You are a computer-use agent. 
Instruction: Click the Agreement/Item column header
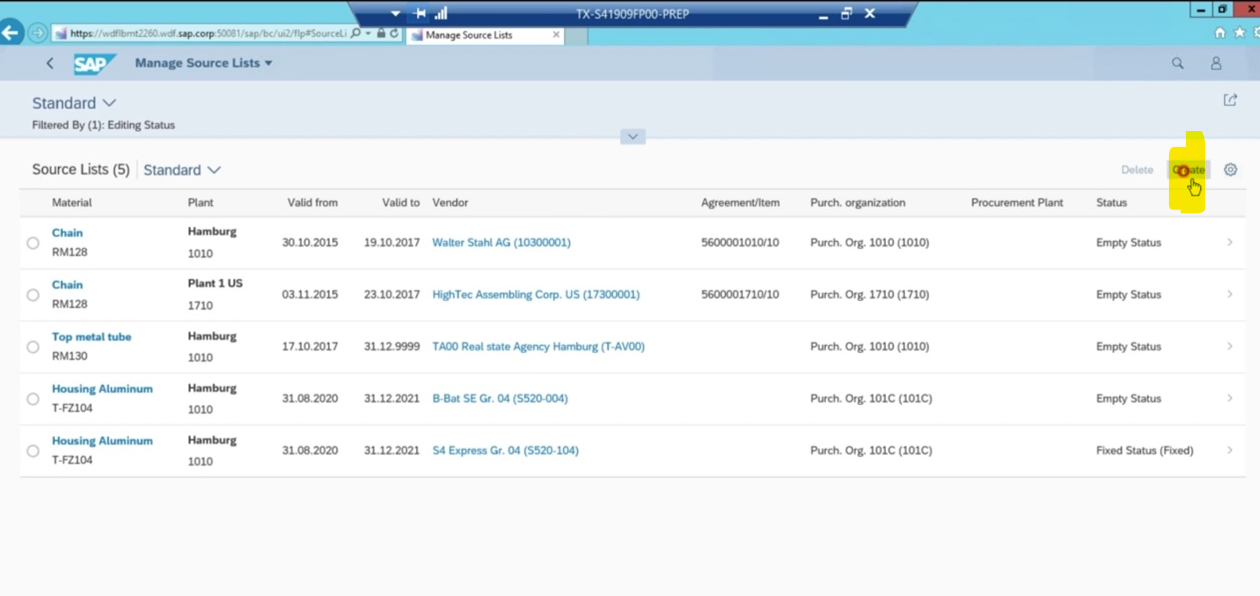pyautogui.click(x=741, y=203)
